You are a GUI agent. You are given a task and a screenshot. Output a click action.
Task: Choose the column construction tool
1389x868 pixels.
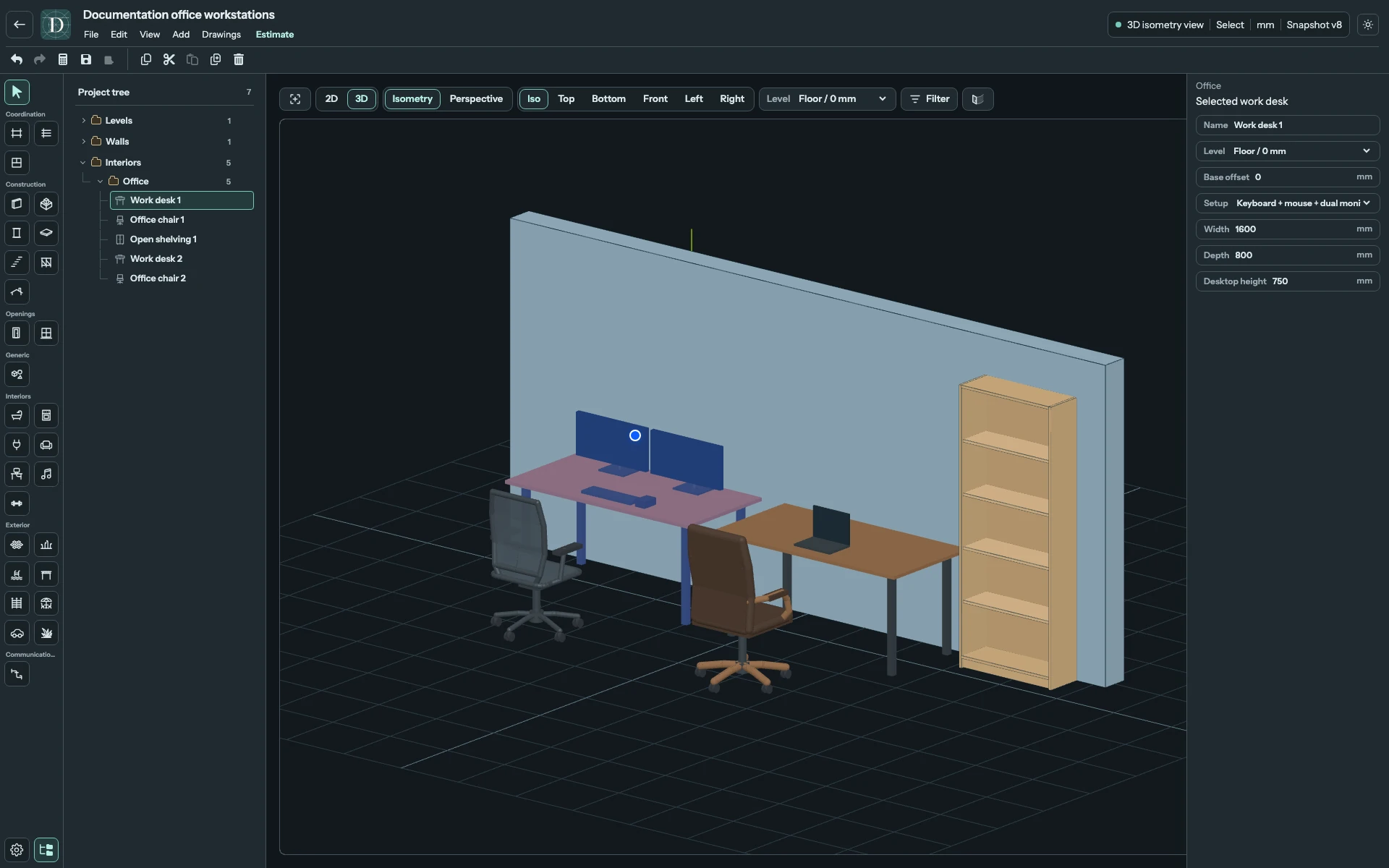pyautogui.click(x=17, y=233)
